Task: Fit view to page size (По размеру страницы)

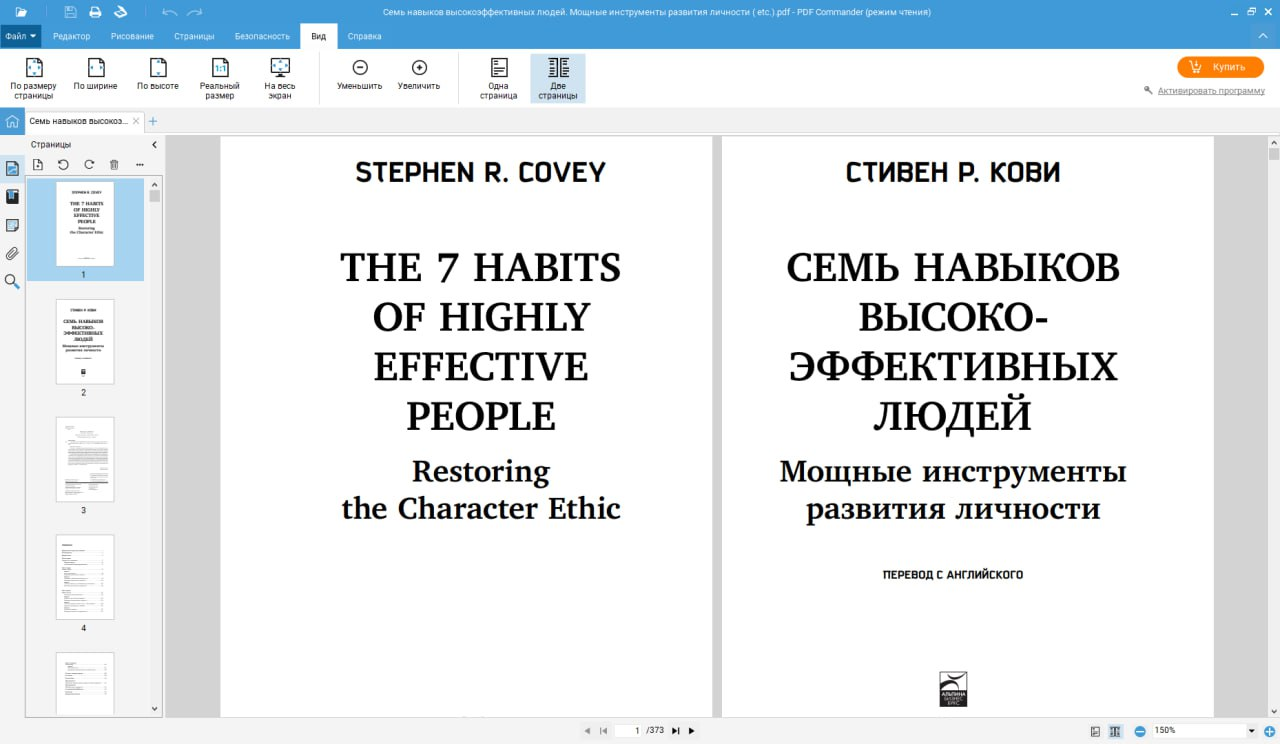Action: [x=34, y=78]
